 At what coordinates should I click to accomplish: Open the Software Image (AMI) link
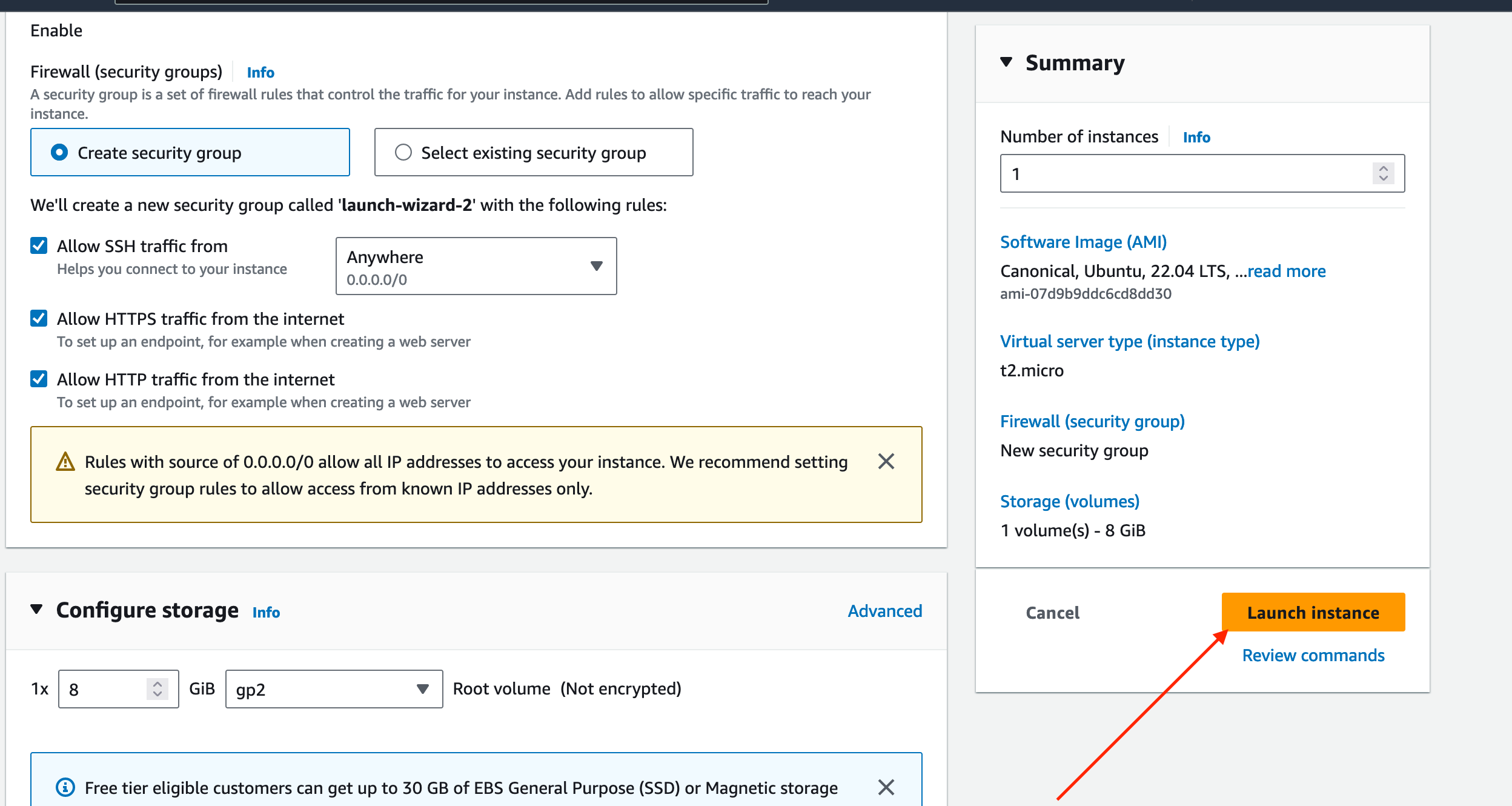click(1083, 242)
